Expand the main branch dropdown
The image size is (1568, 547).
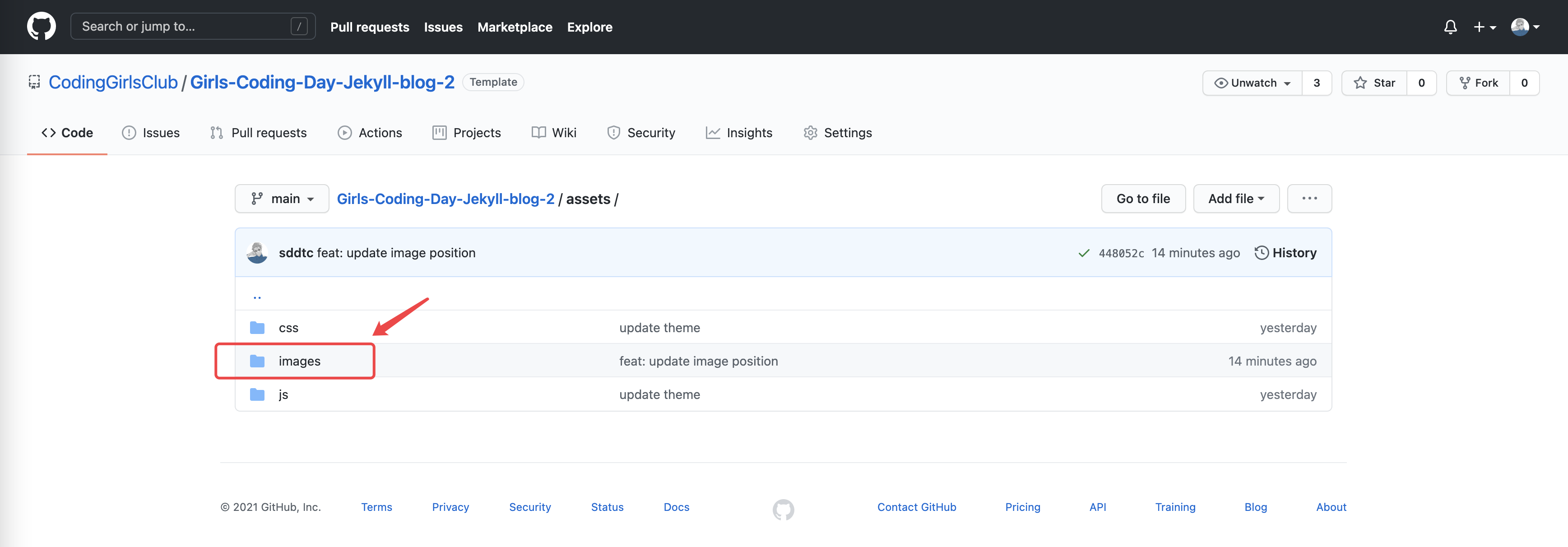pos(282,199)
